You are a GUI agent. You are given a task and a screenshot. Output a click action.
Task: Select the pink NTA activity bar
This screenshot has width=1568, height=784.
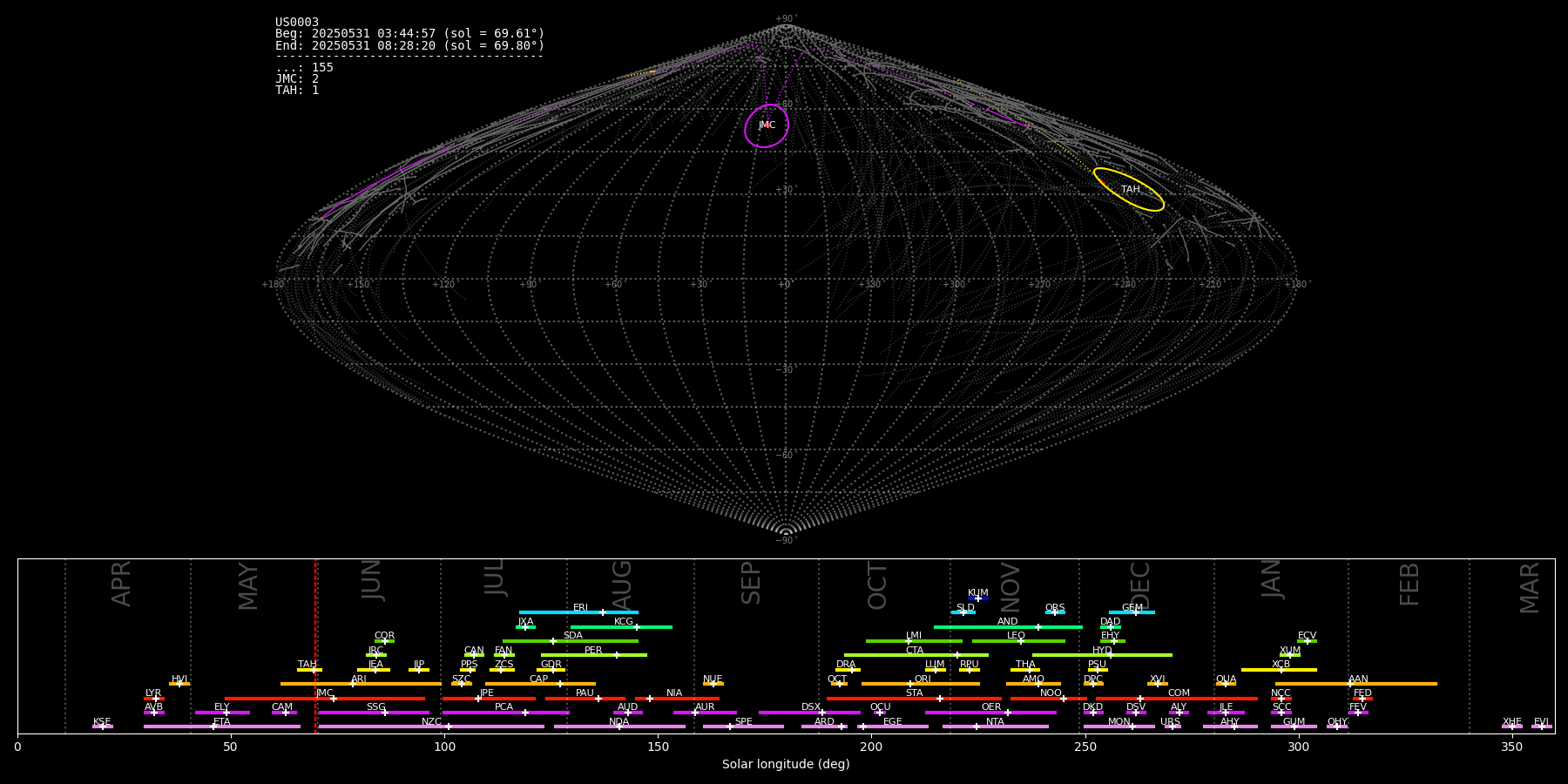[x=995, y=727]
